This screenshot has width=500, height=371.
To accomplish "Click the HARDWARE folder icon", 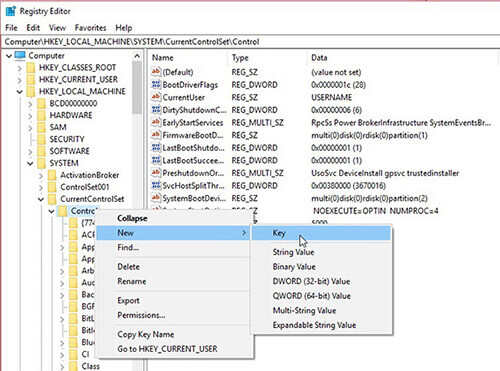I will coord(41,115).
